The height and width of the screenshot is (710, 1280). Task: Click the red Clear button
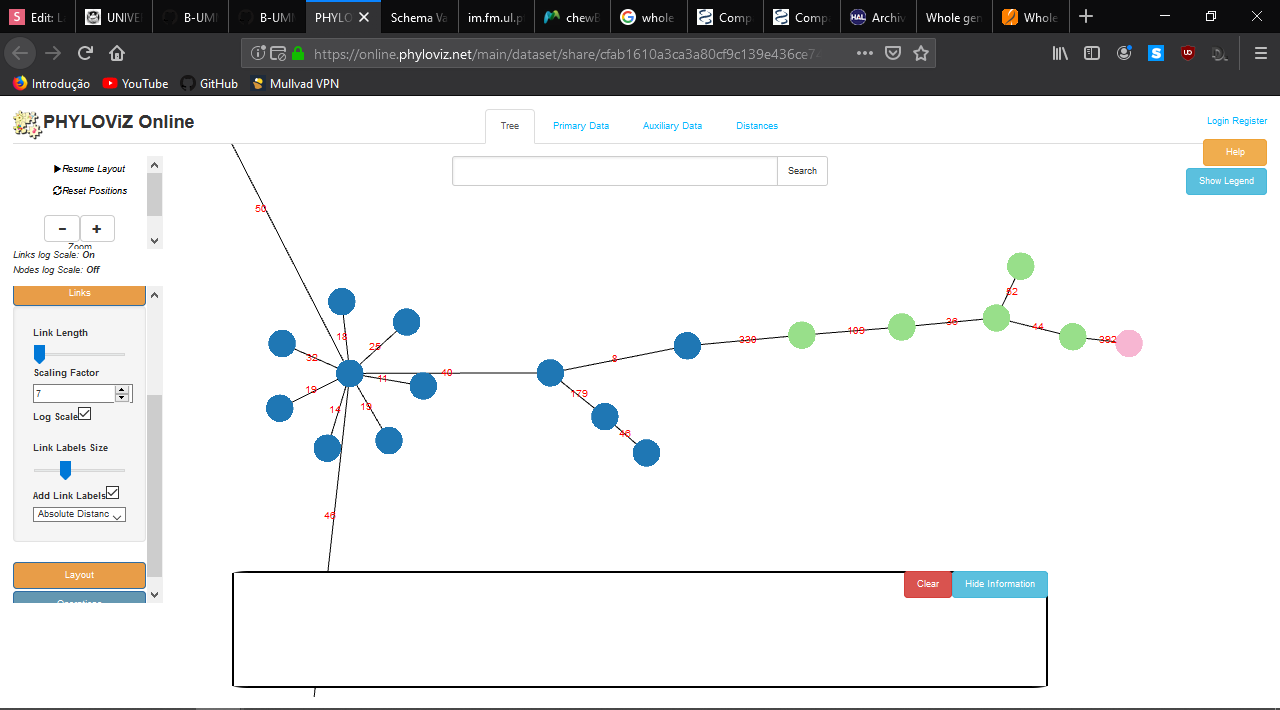(928, 584)
